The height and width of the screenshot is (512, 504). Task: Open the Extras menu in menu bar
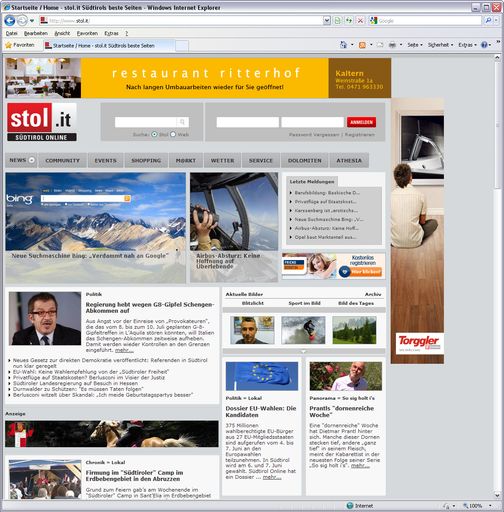tap(111, 33)
